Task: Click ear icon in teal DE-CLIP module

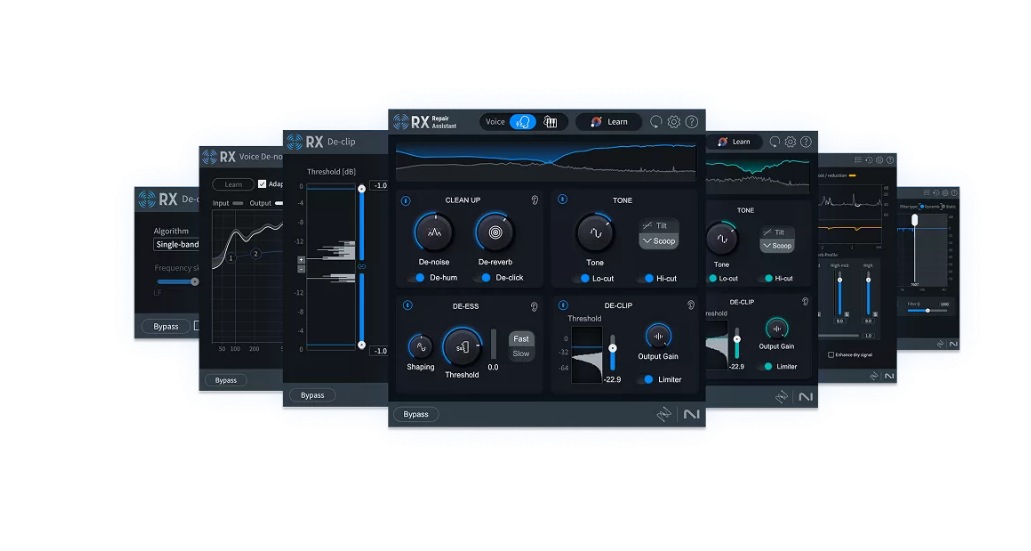Action: pos(805,302)
